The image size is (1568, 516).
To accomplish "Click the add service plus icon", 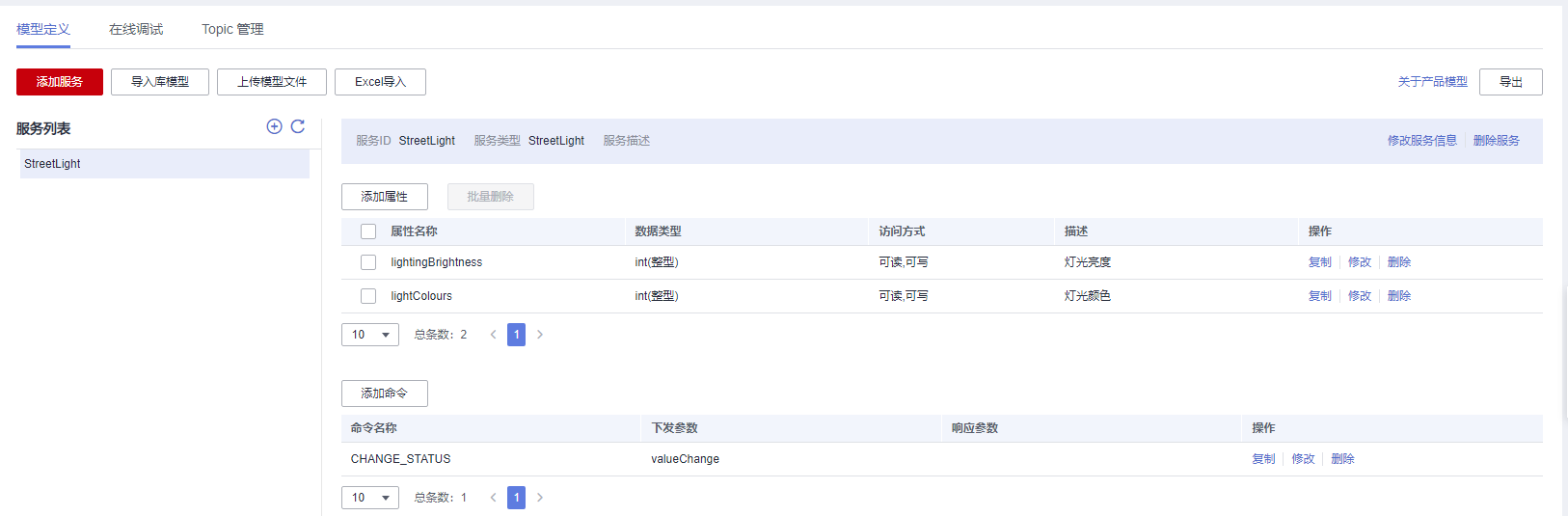I will [274, 126].
